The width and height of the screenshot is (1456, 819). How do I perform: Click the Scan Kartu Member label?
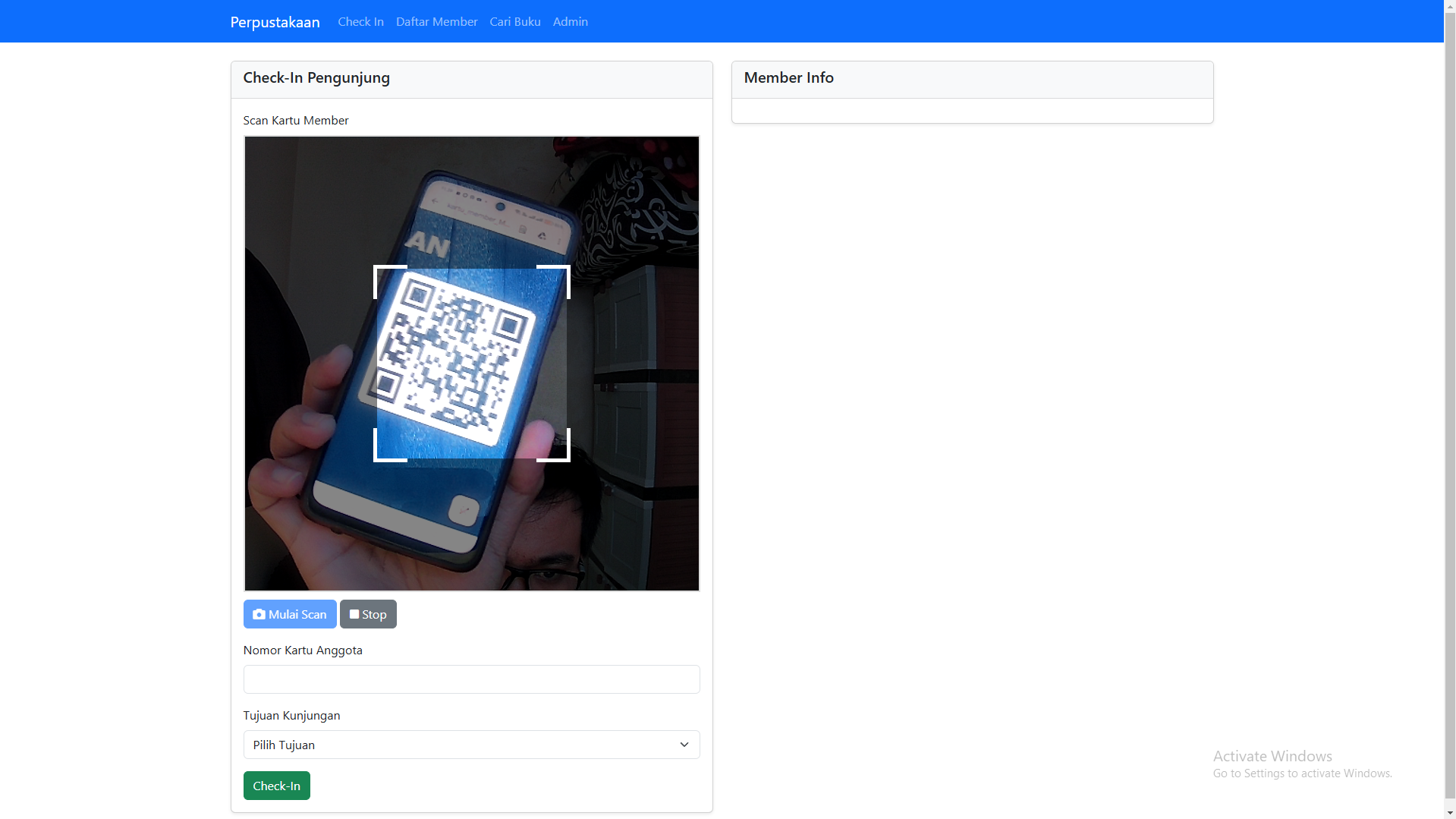(x=295, y=121)
